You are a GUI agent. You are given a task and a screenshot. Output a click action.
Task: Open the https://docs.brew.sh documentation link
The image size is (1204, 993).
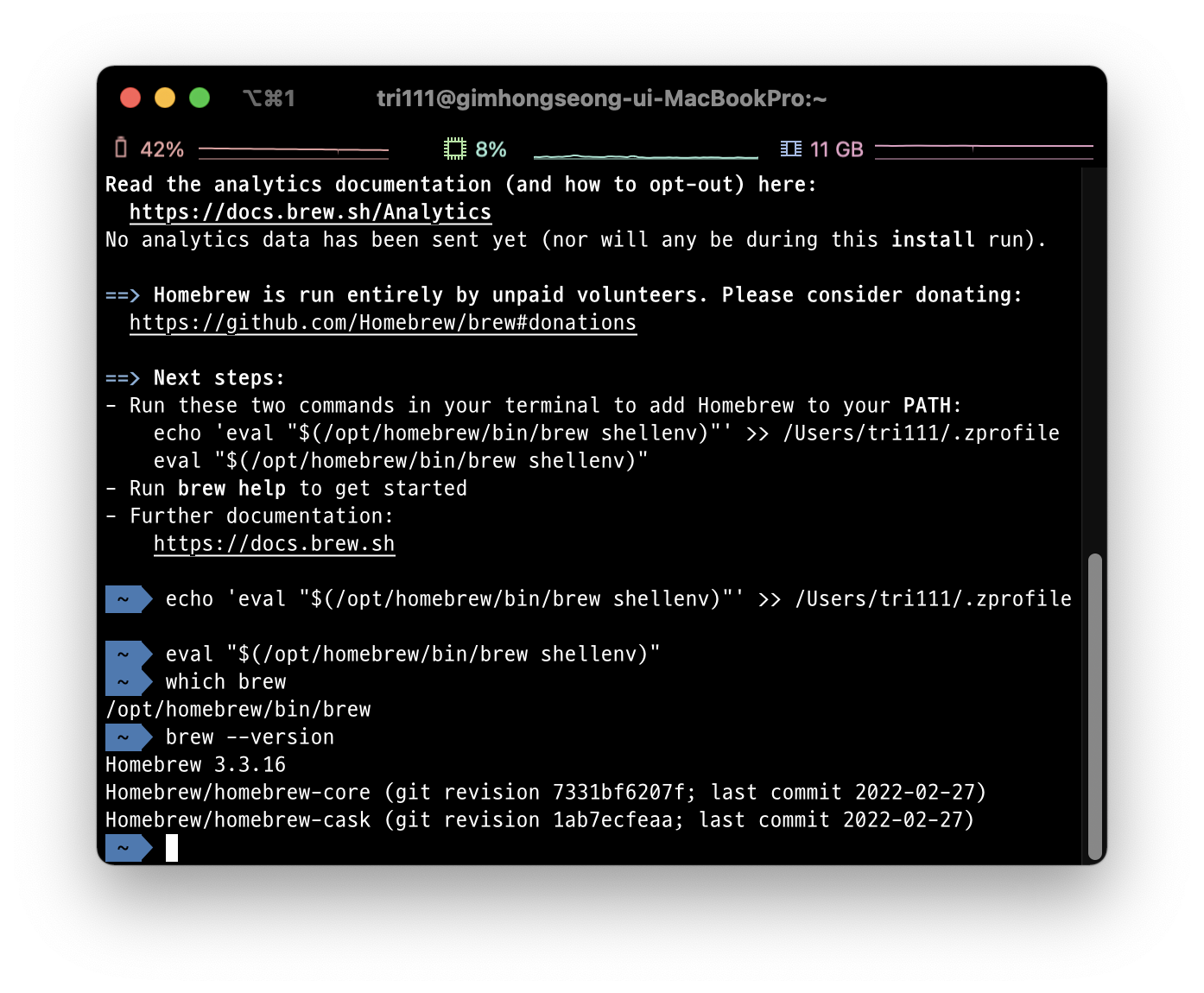pyautogui.click(x=274, y=544)
